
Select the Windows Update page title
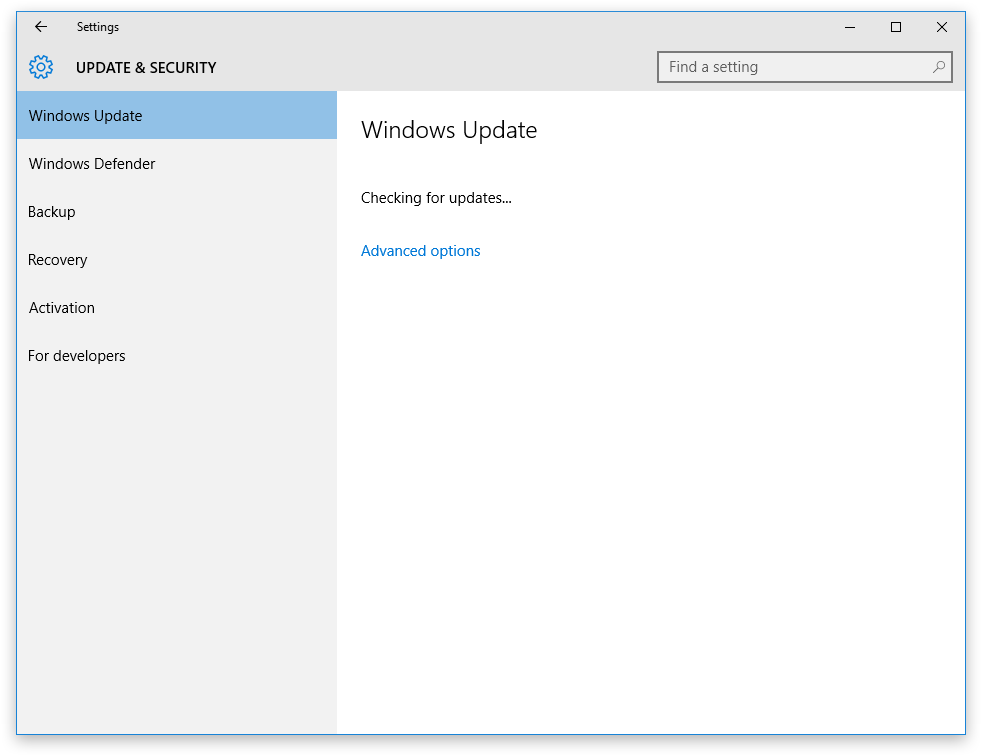point(449,130)
